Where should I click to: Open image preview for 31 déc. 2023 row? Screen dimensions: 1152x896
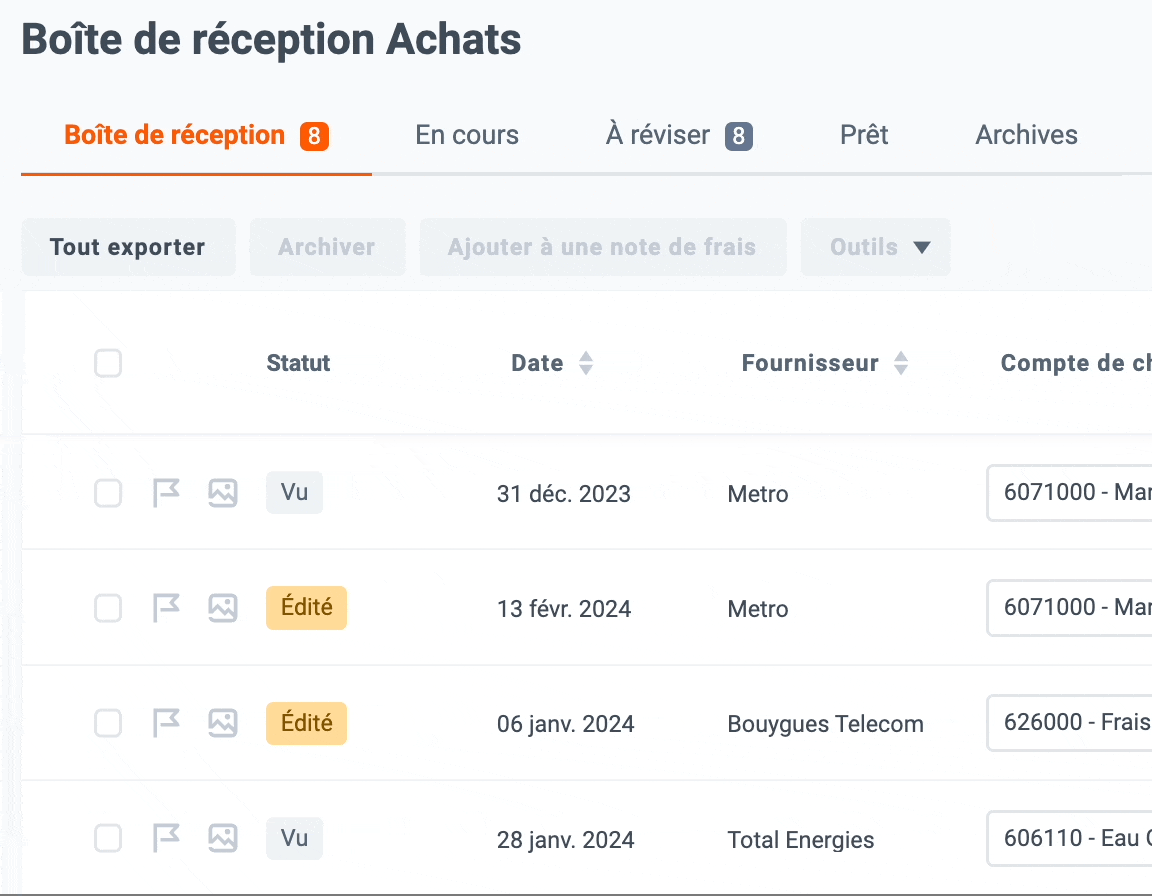click(223, 493)
